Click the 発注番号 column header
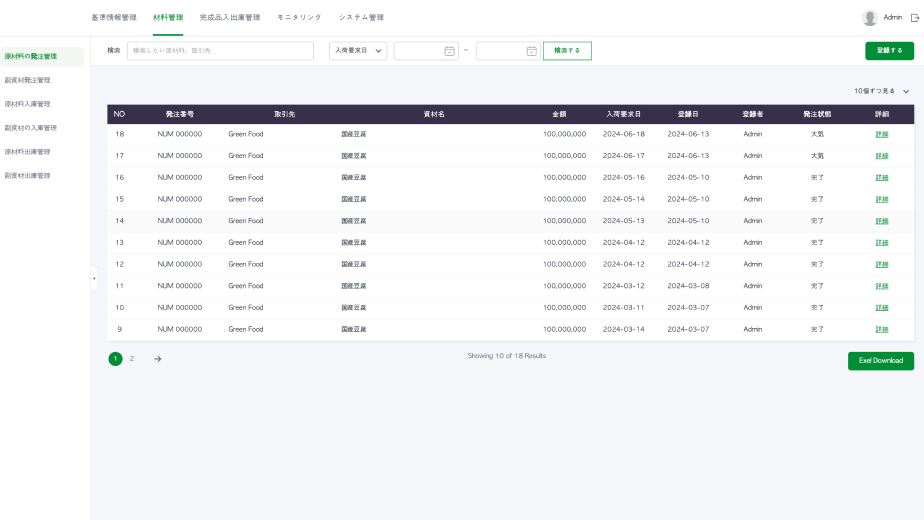This screenshot has height=520, width=924. [x=180, y=114]
